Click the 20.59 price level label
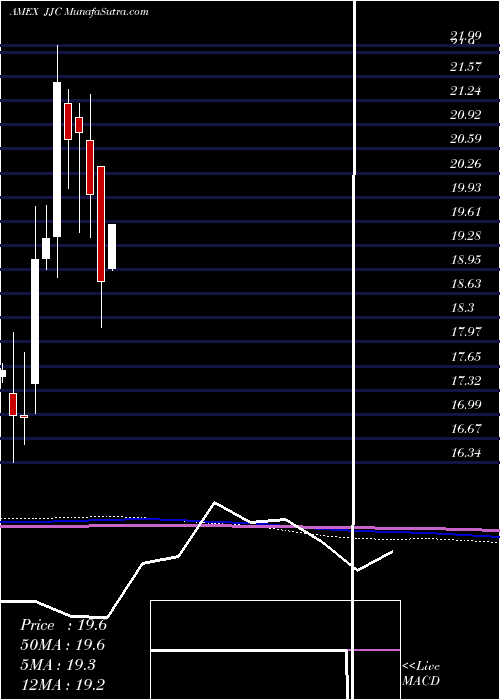 [x=466, y=140]
